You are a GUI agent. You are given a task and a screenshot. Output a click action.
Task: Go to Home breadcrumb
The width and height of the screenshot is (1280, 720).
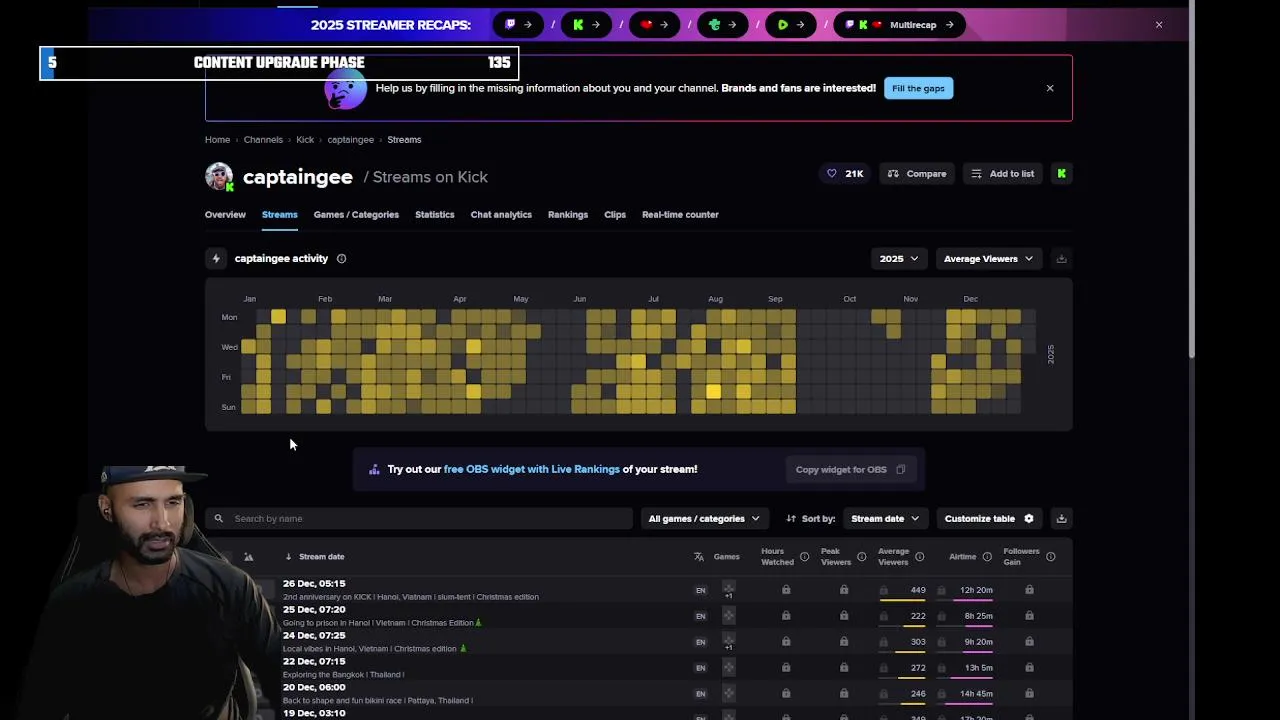pyautogui.click(x=217, y=140)
